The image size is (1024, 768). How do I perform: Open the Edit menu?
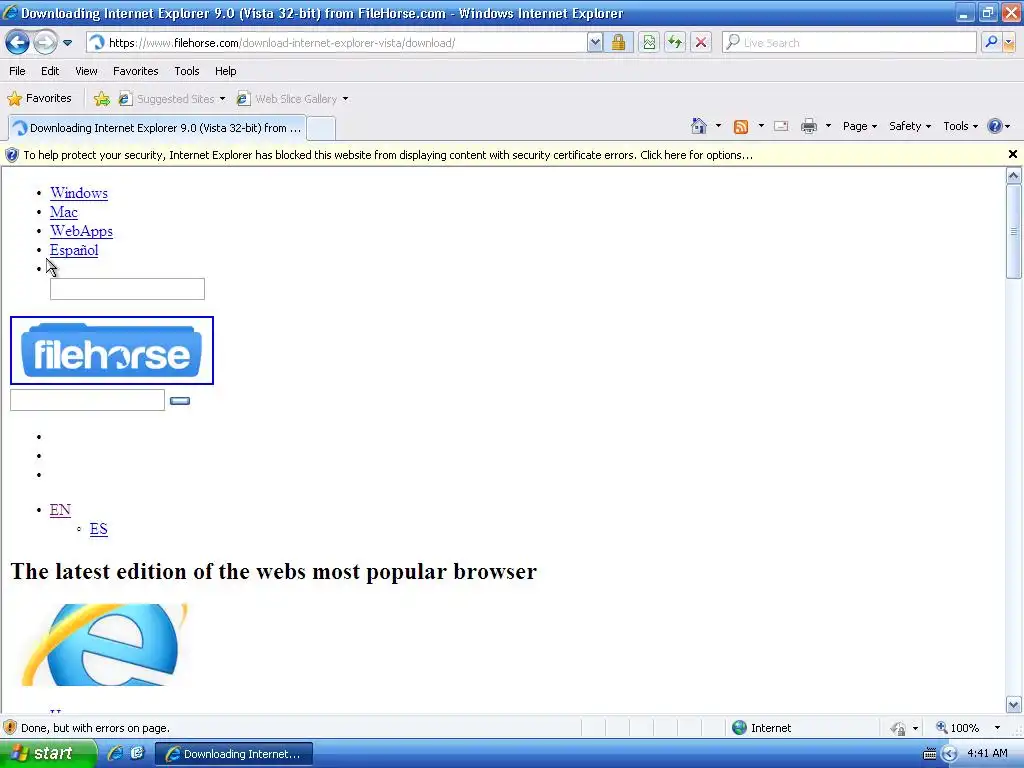pyautogui.click(x=50, y=71)
